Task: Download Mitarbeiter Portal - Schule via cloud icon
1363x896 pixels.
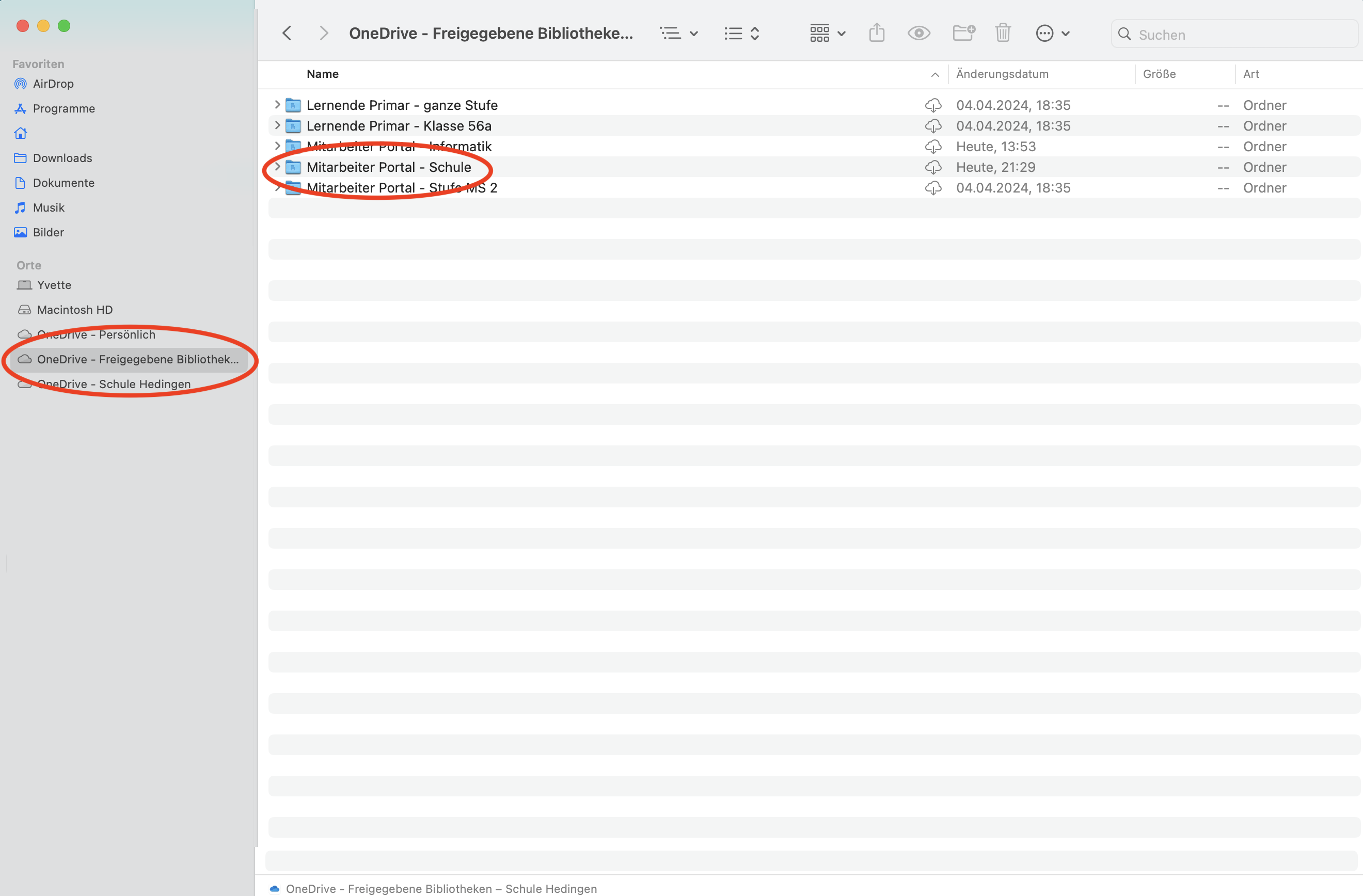Action: [x=933, y=167]
